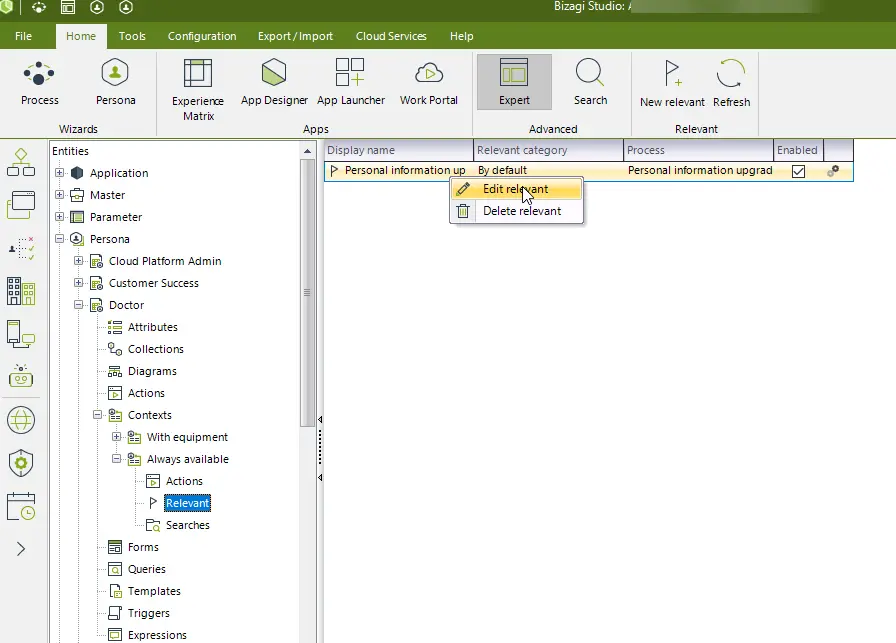Viewport: 896px width, 643px height.
Task: Expand the With equipment context
Action: click(117, 437)
